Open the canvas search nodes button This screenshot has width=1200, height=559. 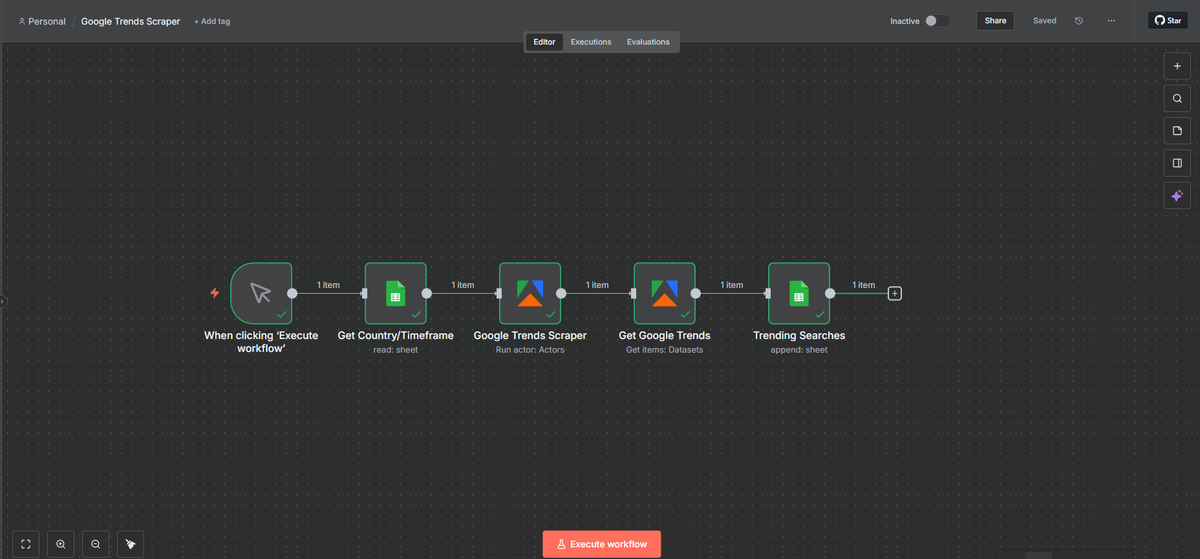[1177, 98]
